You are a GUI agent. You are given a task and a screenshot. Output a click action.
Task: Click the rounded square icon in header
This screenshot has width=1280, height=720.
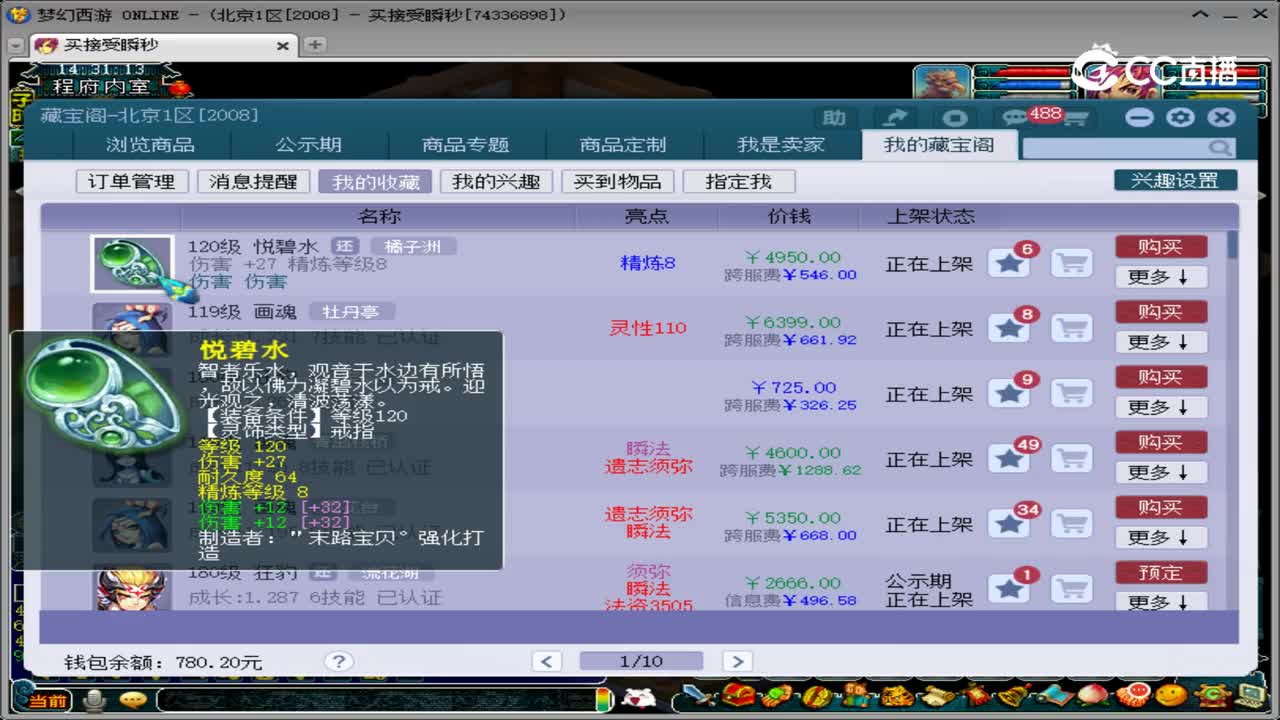click(955, 118)
